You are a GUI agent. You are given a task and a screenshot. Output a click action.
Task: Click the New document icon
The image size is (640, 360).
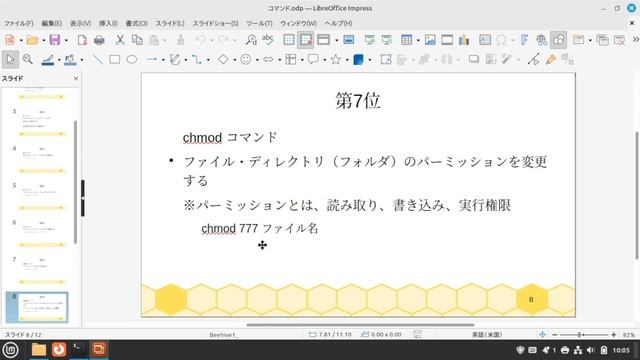pos(10,40)
